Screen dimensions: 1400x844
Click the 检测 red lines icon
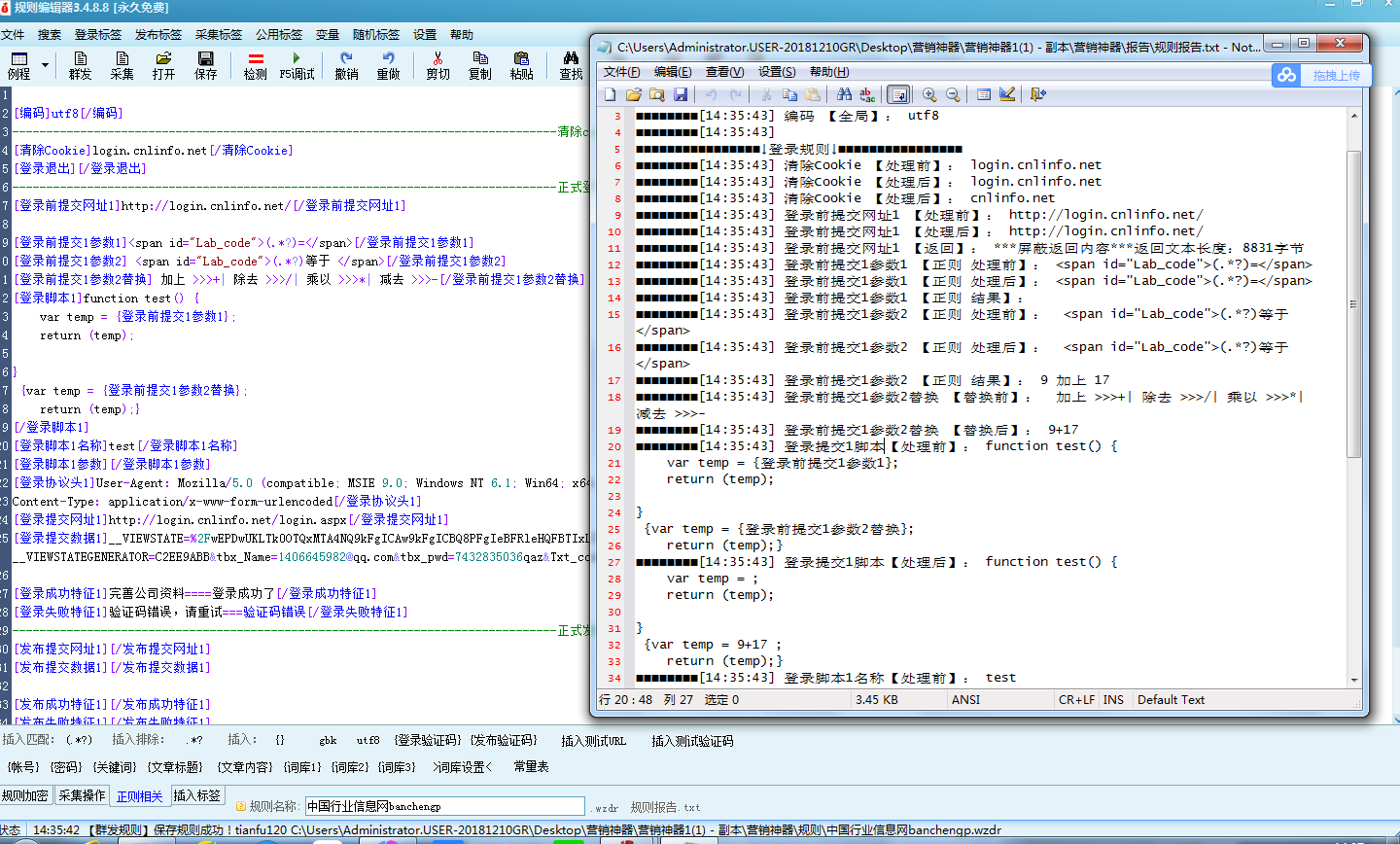pyautogui.click(x=256, y=59)
